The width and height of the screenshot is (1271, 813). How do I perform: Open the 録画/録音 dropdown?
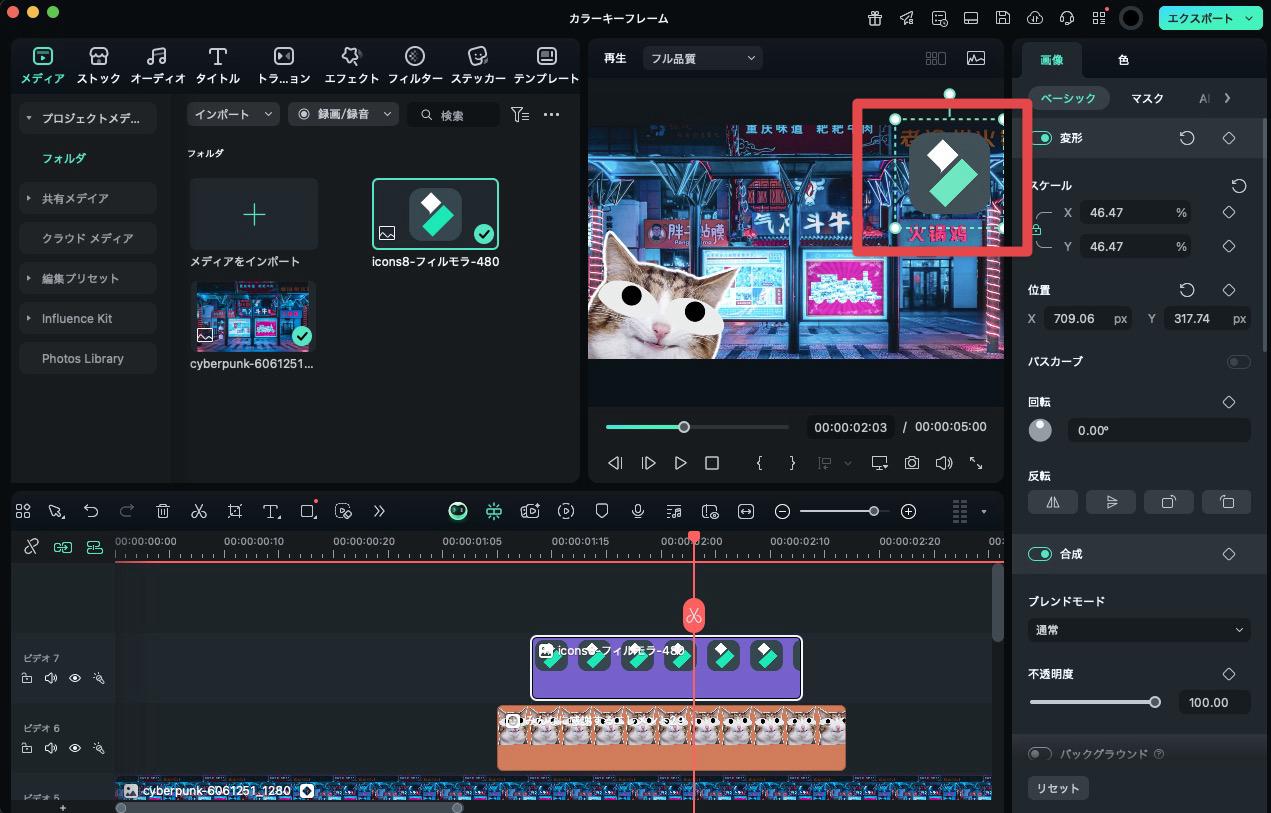343,115
